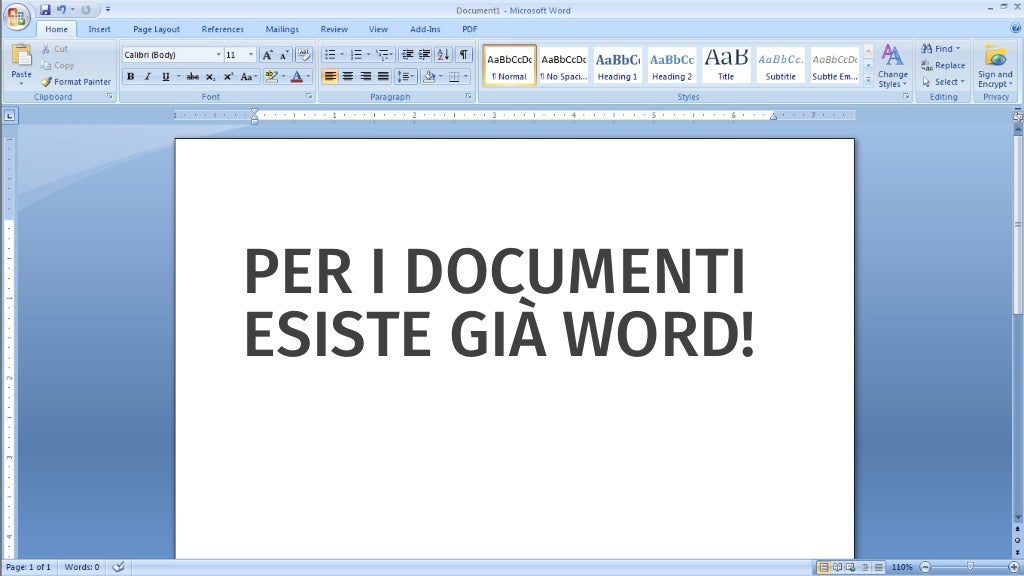Viewport: 1024px width, 576px height.
Task: Increase paragraph indent
Action: (x=424, y=55)
